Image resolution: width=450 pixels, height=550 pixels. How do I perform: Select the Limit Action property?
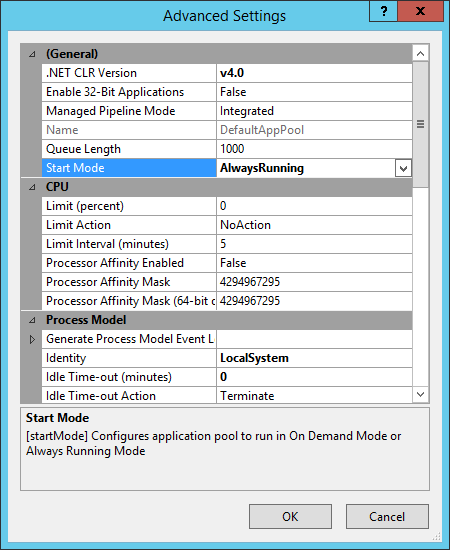click(x=129, y=225)
